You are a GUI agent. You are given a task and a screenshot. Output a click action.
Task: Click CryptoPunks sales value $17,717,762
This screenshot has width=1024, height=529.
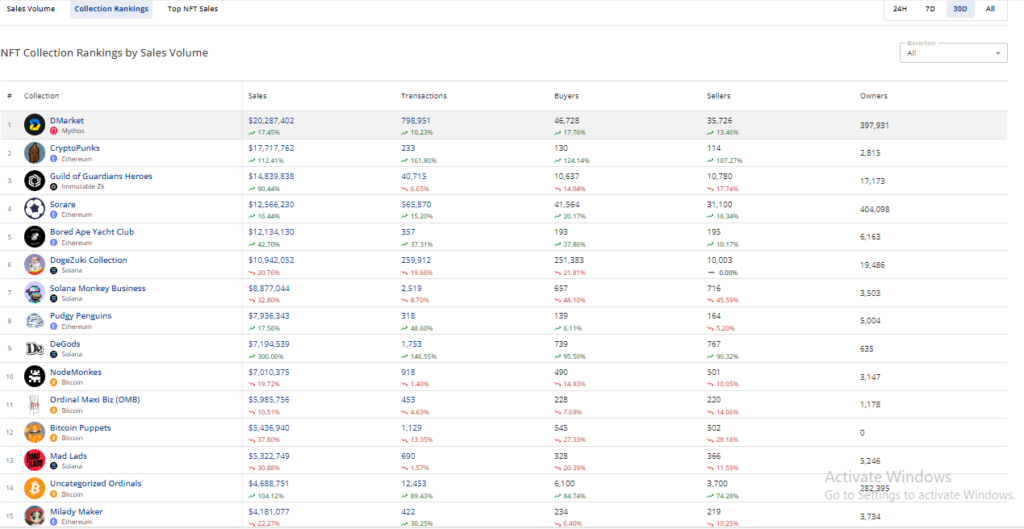pos(271,148)
